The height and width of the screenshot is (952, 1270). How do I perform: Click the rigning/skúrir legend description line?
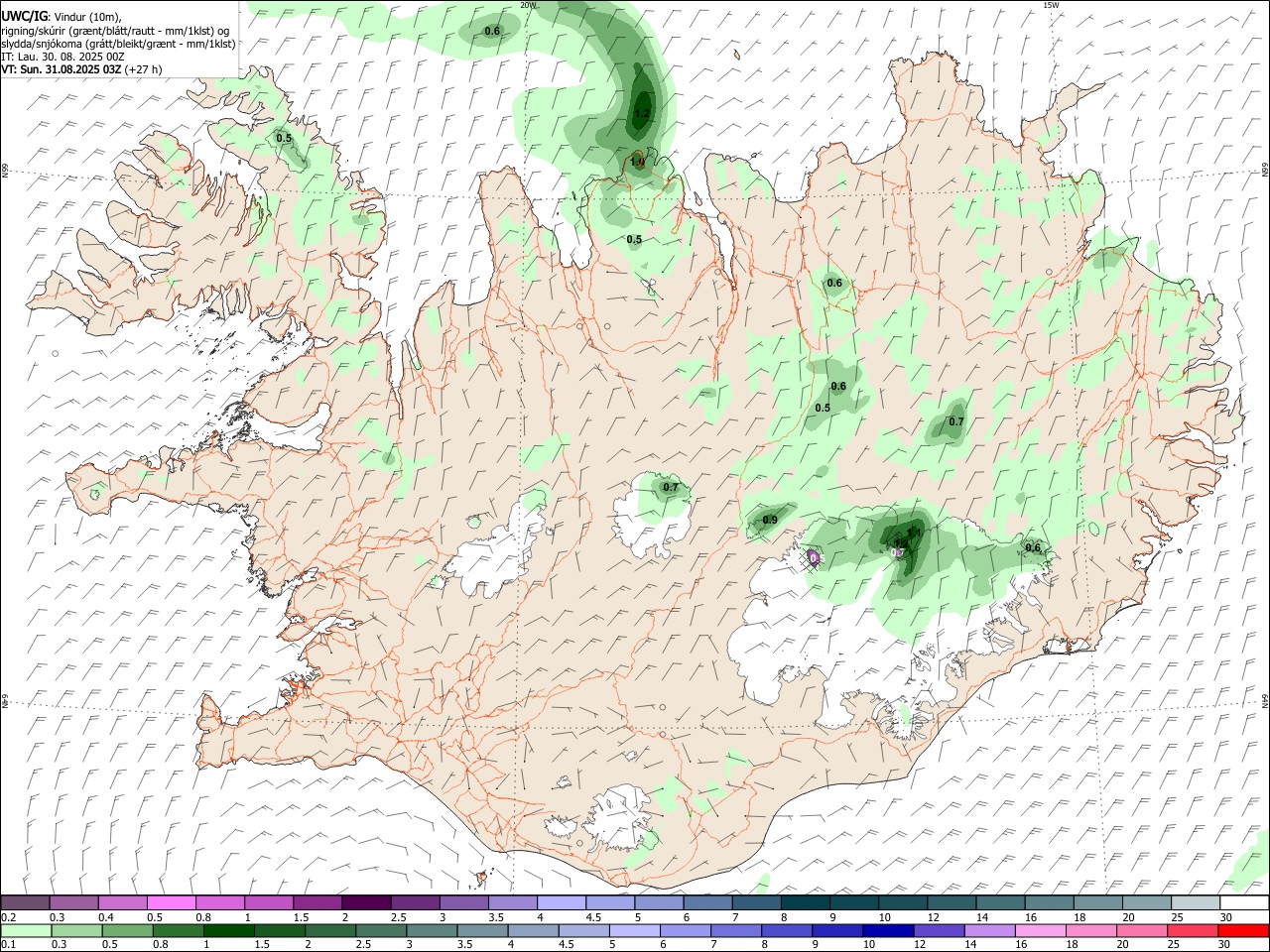click(x=115, y=31)
